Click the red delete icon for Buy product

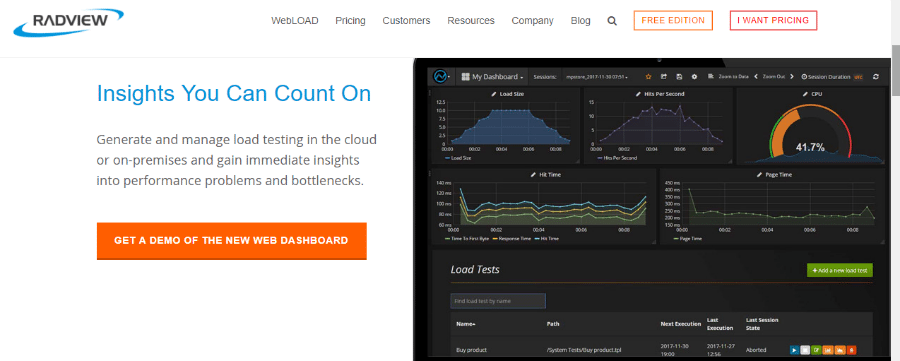(x=852, y=350)
